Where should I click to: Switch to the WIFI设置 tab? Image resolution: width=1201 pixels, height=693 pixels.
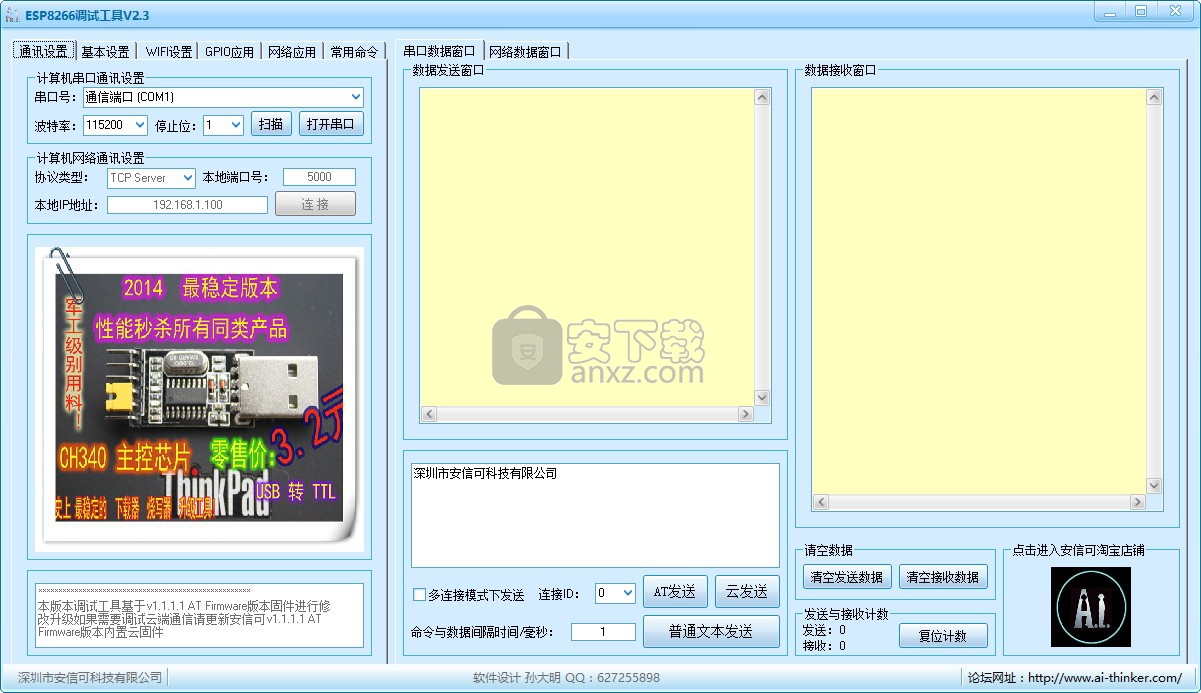169,52
